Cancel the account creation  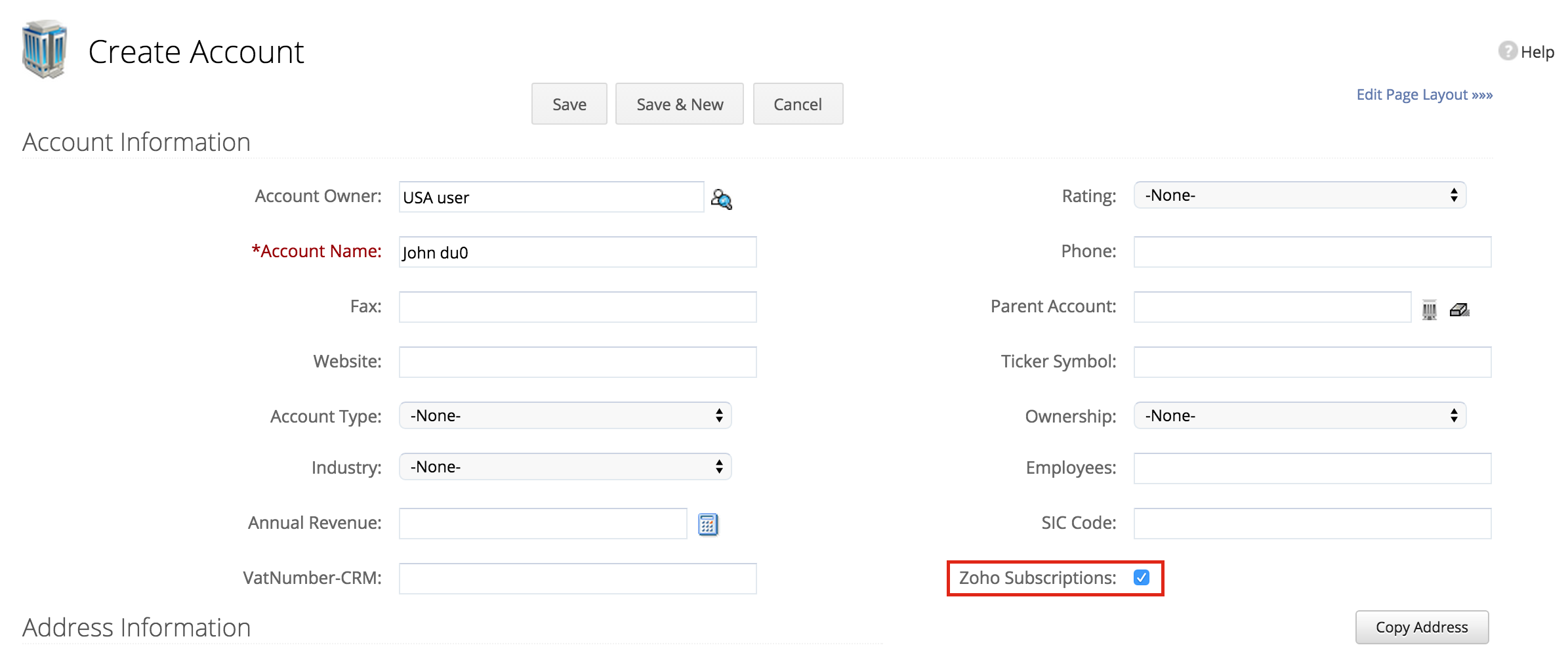point(797,104)
